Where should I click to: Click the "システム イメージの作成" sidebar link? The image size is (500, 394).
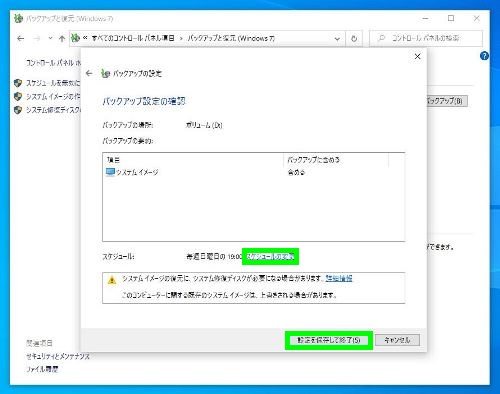[53, 96]
